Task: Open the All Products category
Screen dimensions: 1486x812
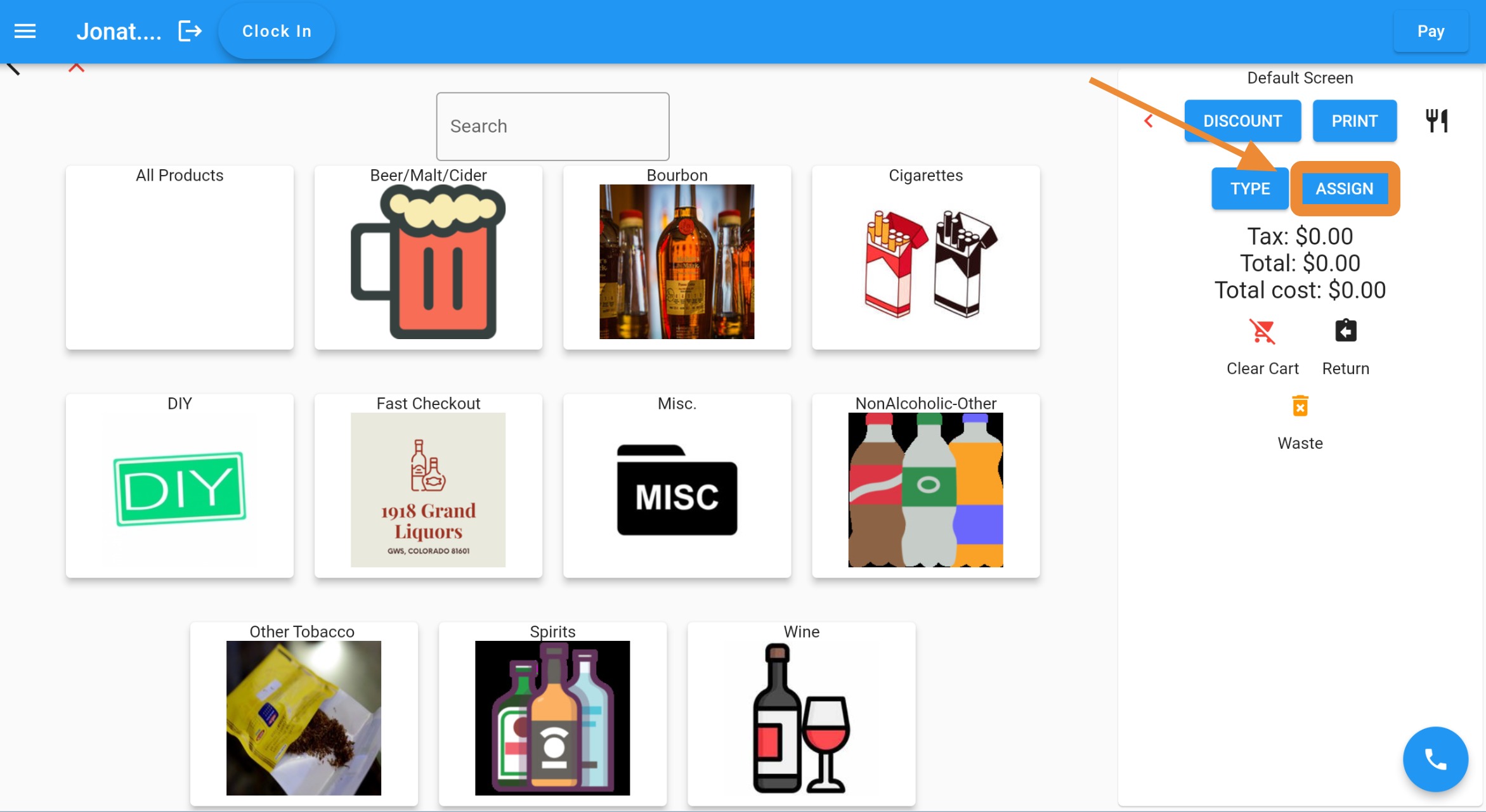Action: [x=179, y=257]
